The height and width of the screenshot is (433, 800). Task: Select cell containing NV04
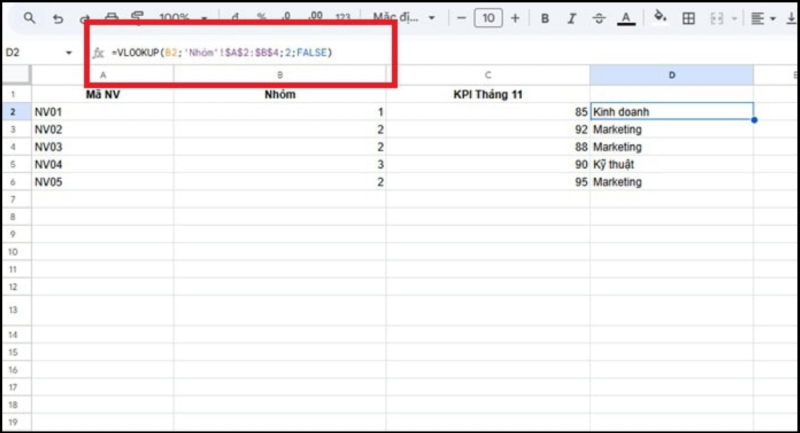(x=103, y=164)
